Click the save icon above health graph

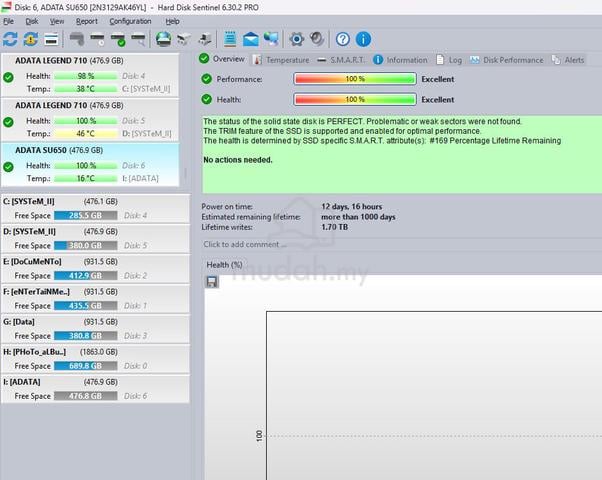click(212, 281)
